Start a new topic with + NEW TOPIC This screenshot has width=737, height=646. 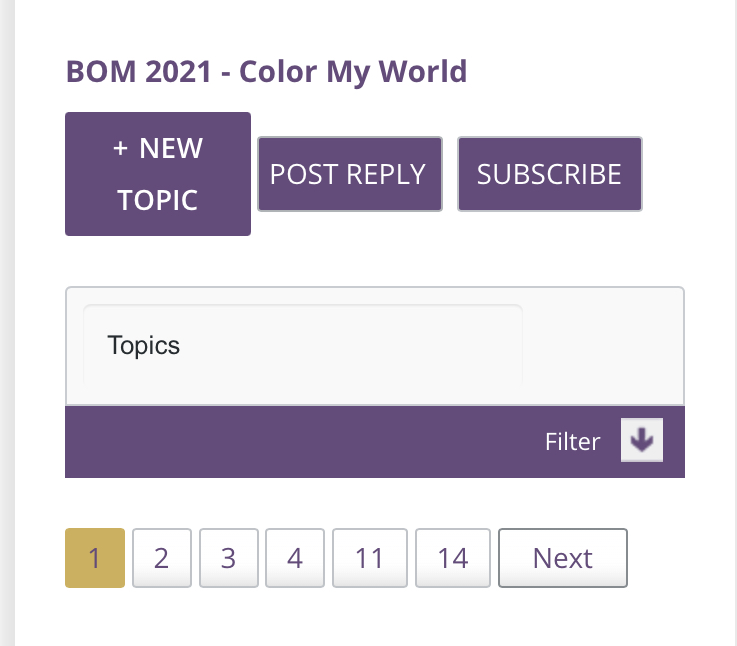click(x=158, y=174)
